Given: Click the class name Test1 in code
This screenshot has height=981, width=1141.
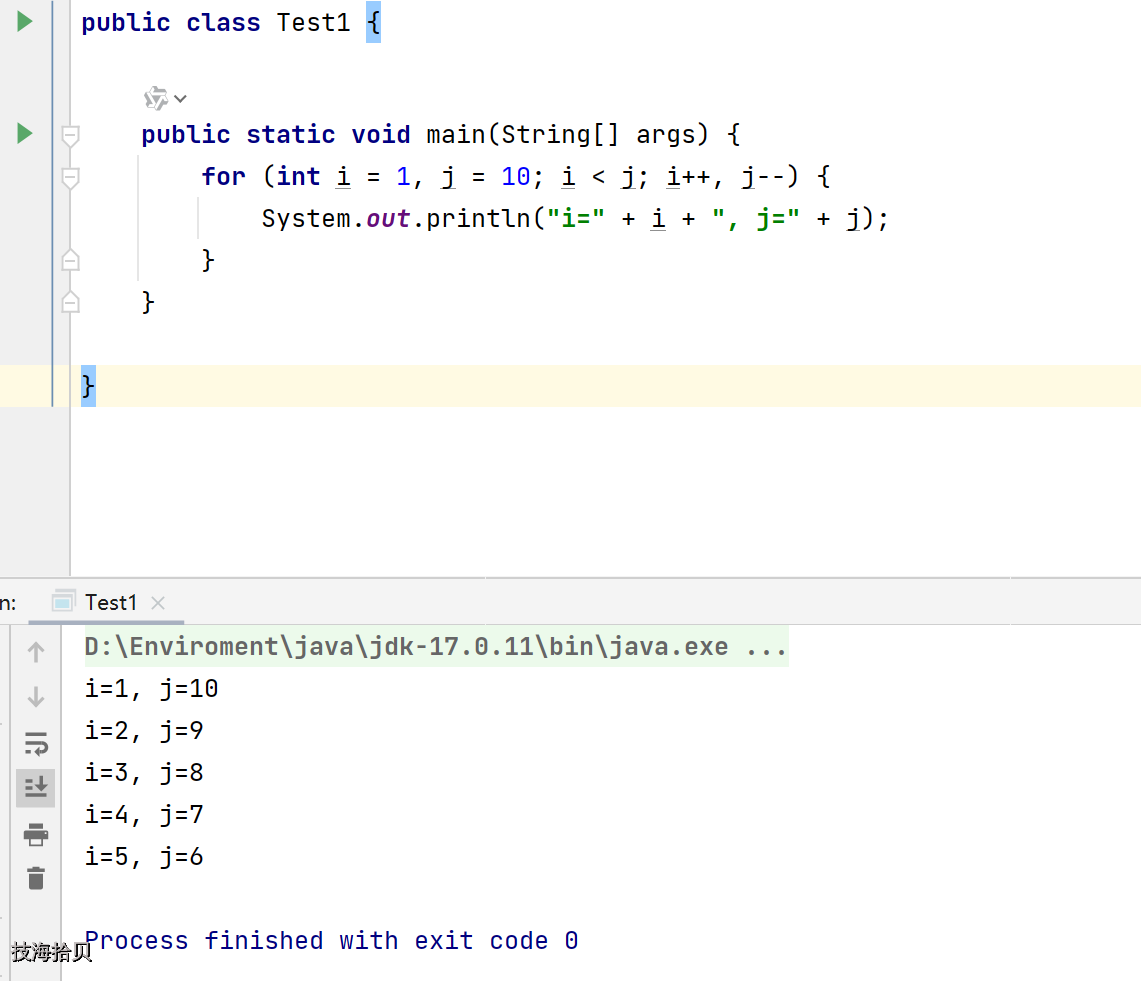Looking at the screenshot, I should tap(314, 23).
